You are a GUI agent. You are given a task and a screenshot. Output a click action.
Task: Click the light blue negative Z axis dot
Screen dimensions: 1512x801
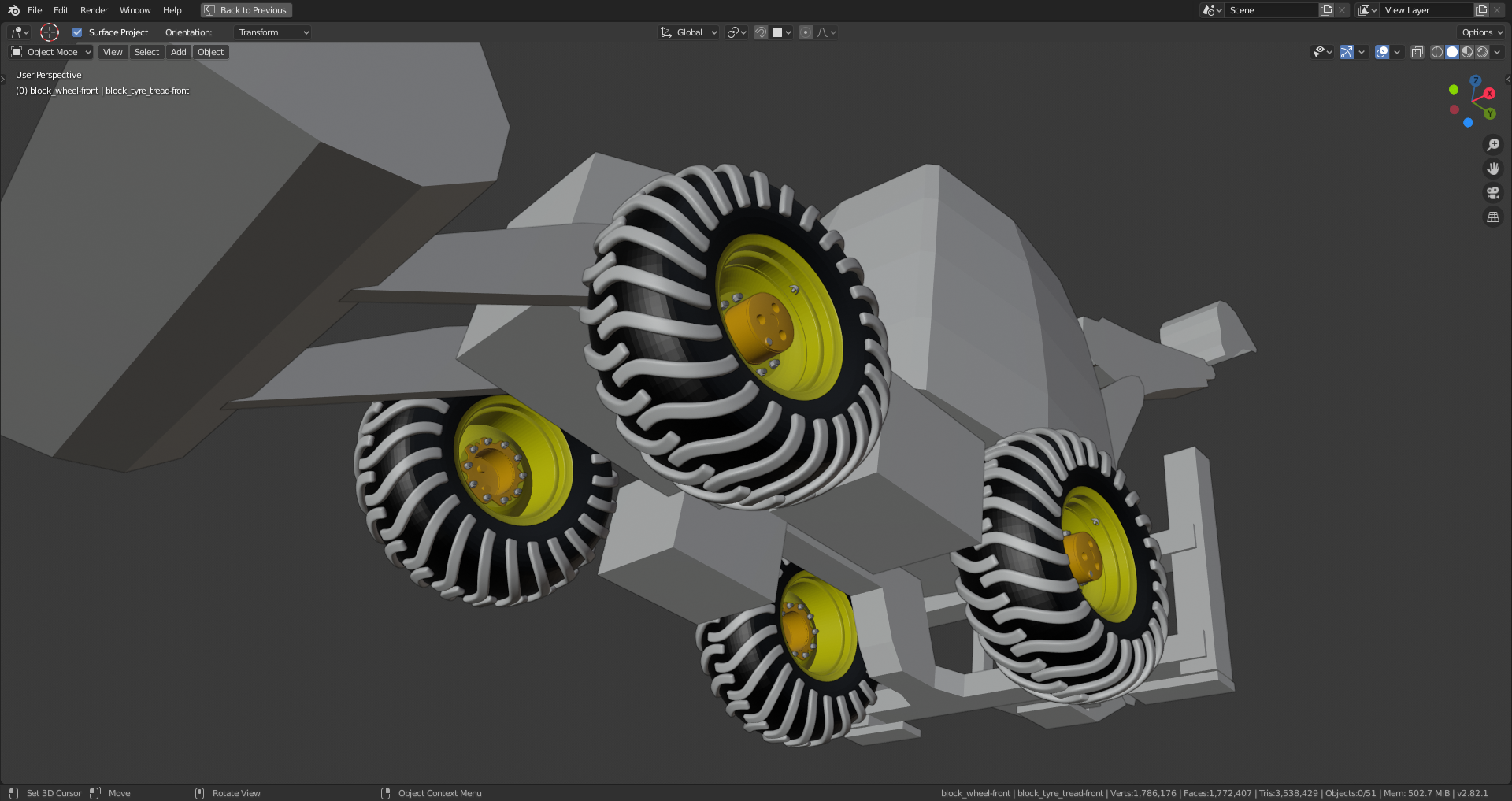pos(1468,123)
